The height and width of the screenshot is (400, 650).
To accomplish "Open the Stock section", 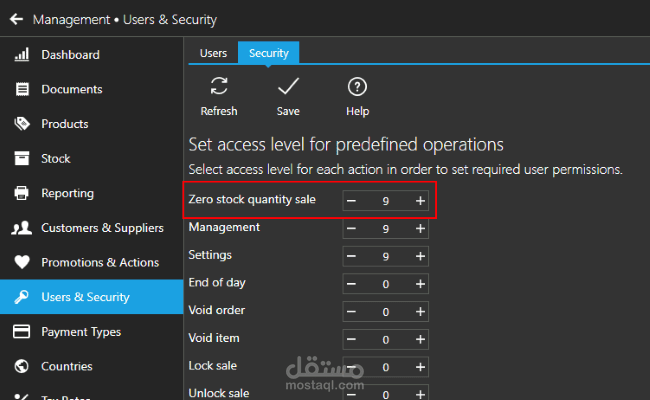I will point(55,158).
